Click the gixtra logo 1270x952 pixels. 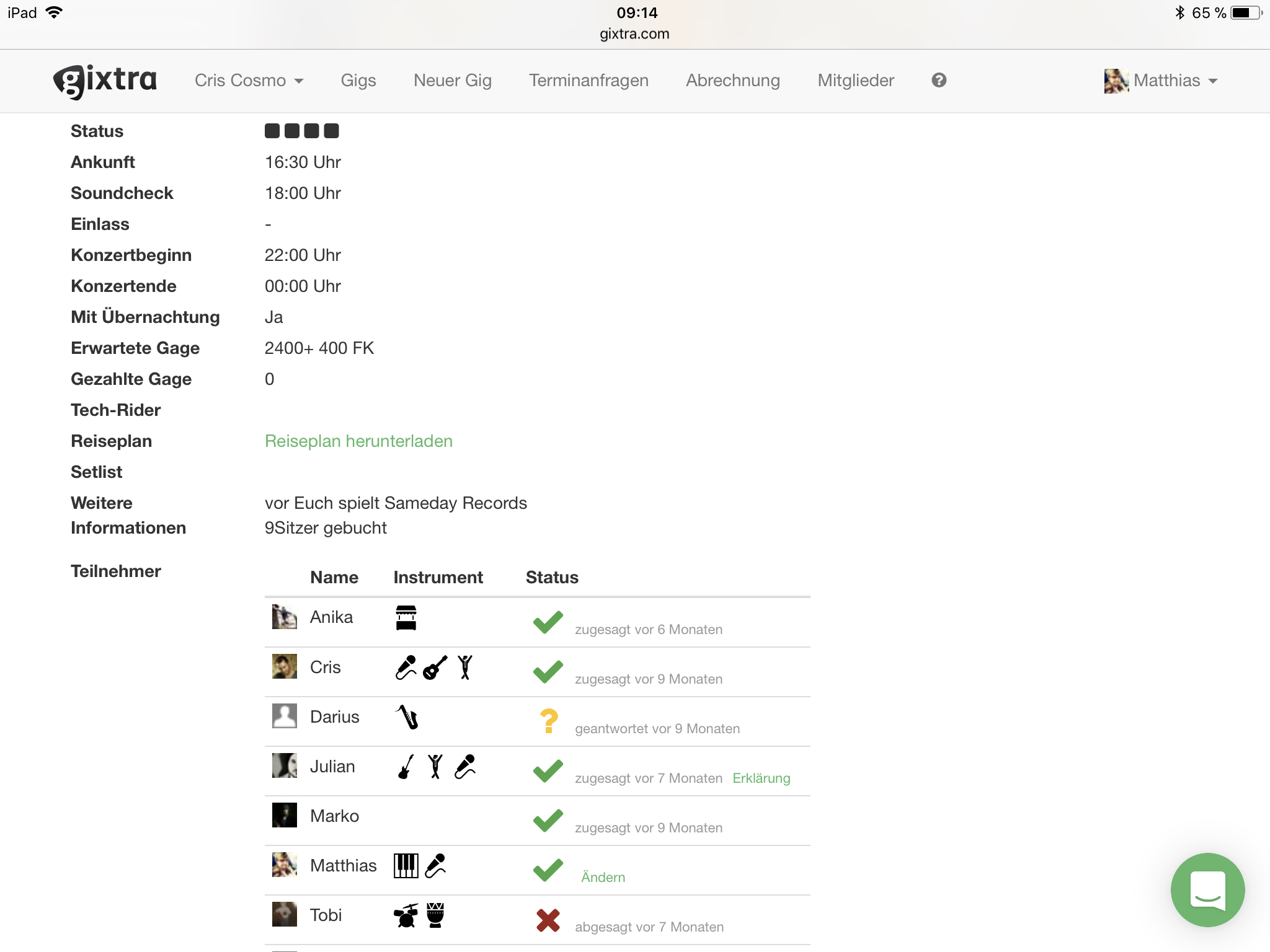[105, 81]
